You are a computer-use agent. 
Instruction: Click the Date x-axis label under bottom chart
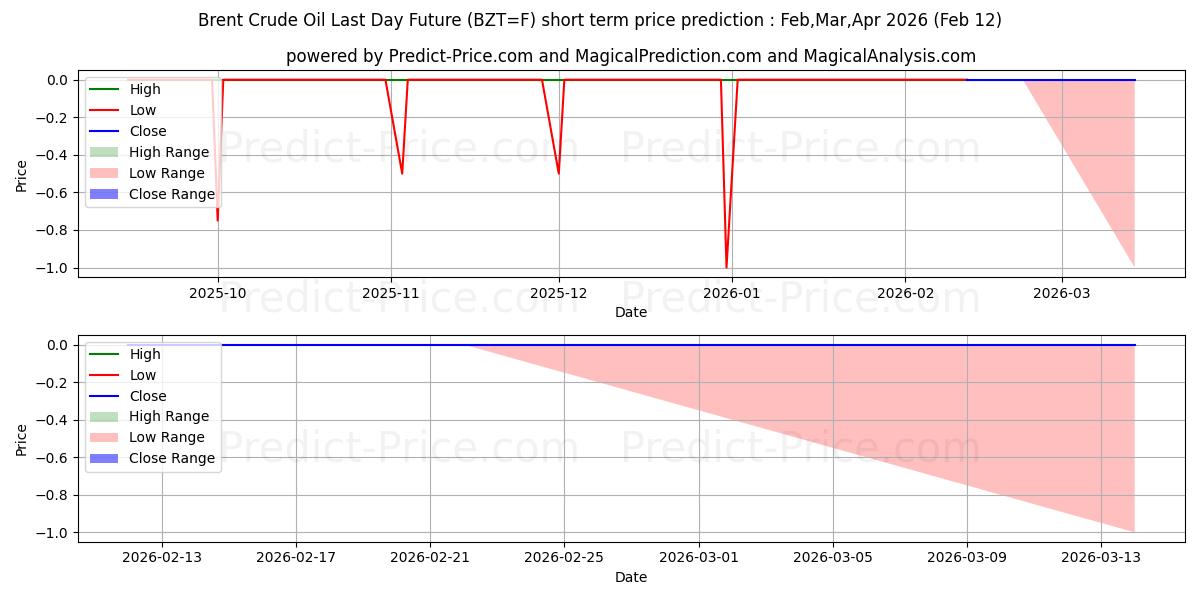coord(630,577)
